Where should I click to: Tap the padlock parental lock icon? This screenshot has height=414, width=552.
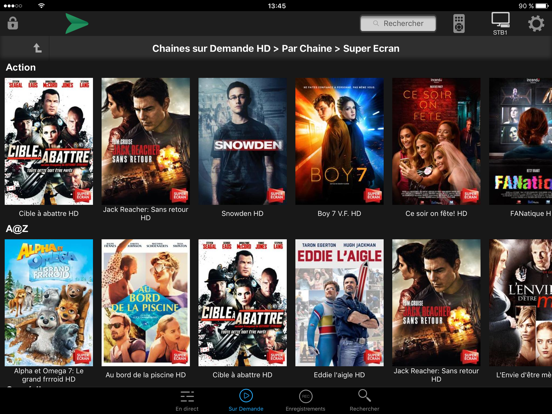pyautogui.click(x=13, y=24)
